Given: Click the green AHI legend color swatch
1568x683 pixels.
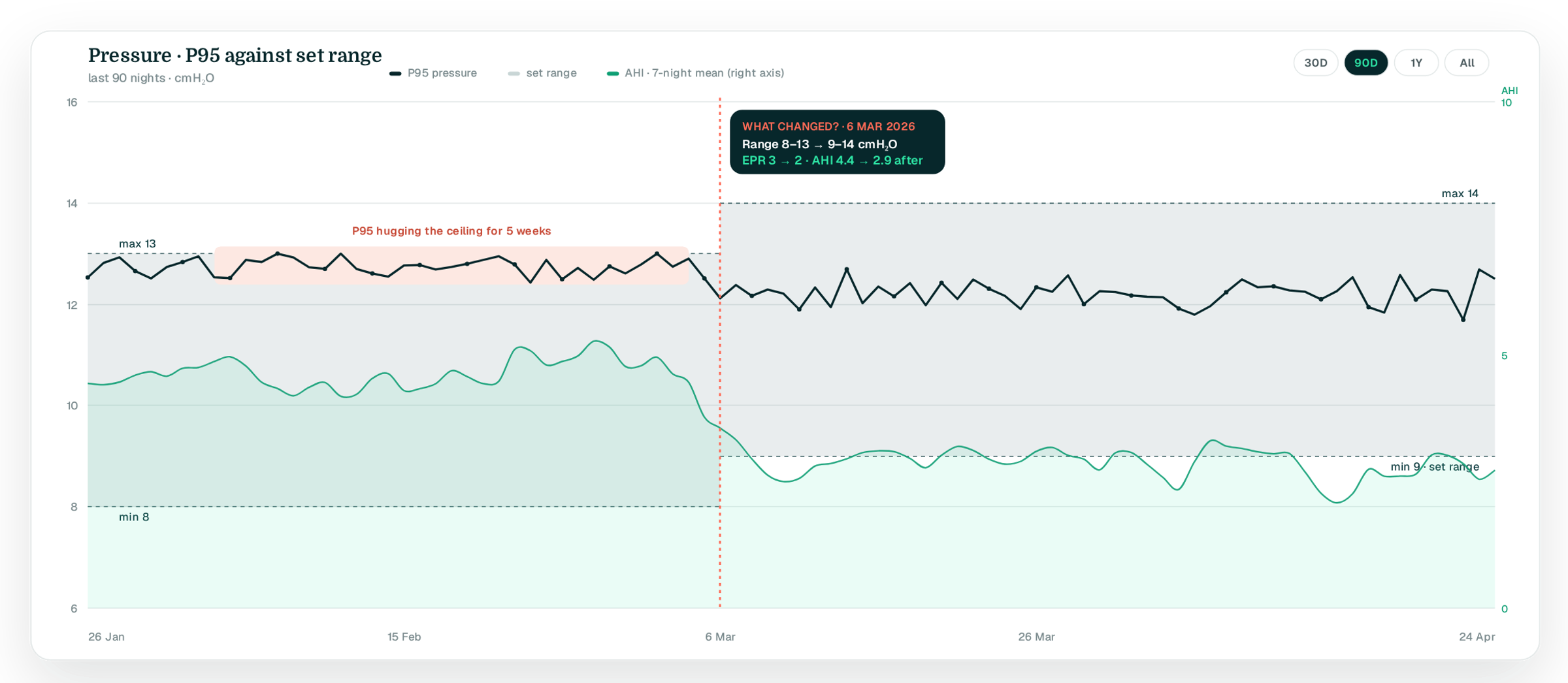Looking at the screenshot, I should (612, 74).
